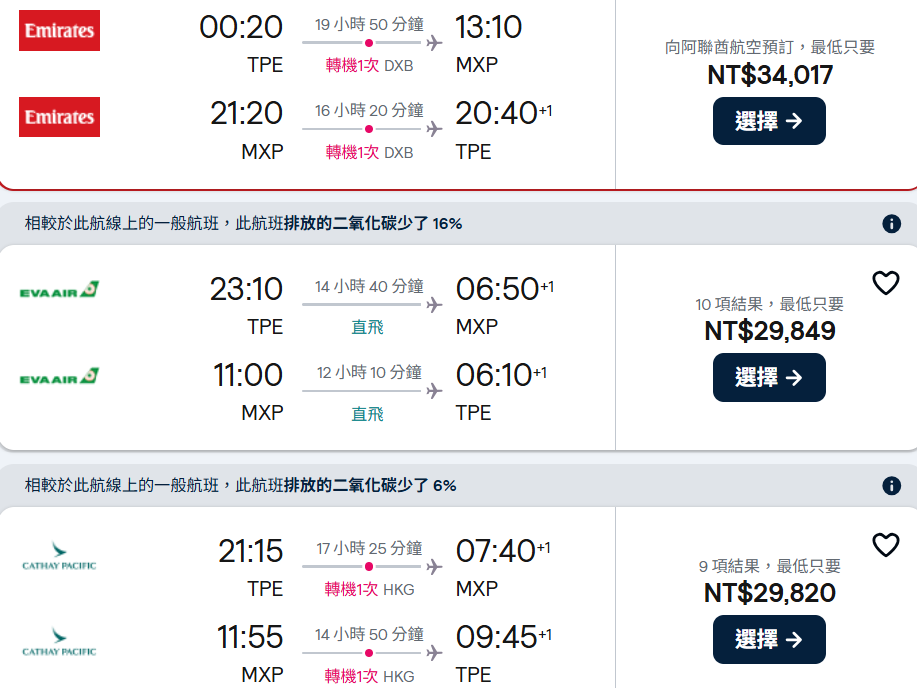
Task: Click the EVA Air logo on the 23:10 flight
Action: coord(59,290)
